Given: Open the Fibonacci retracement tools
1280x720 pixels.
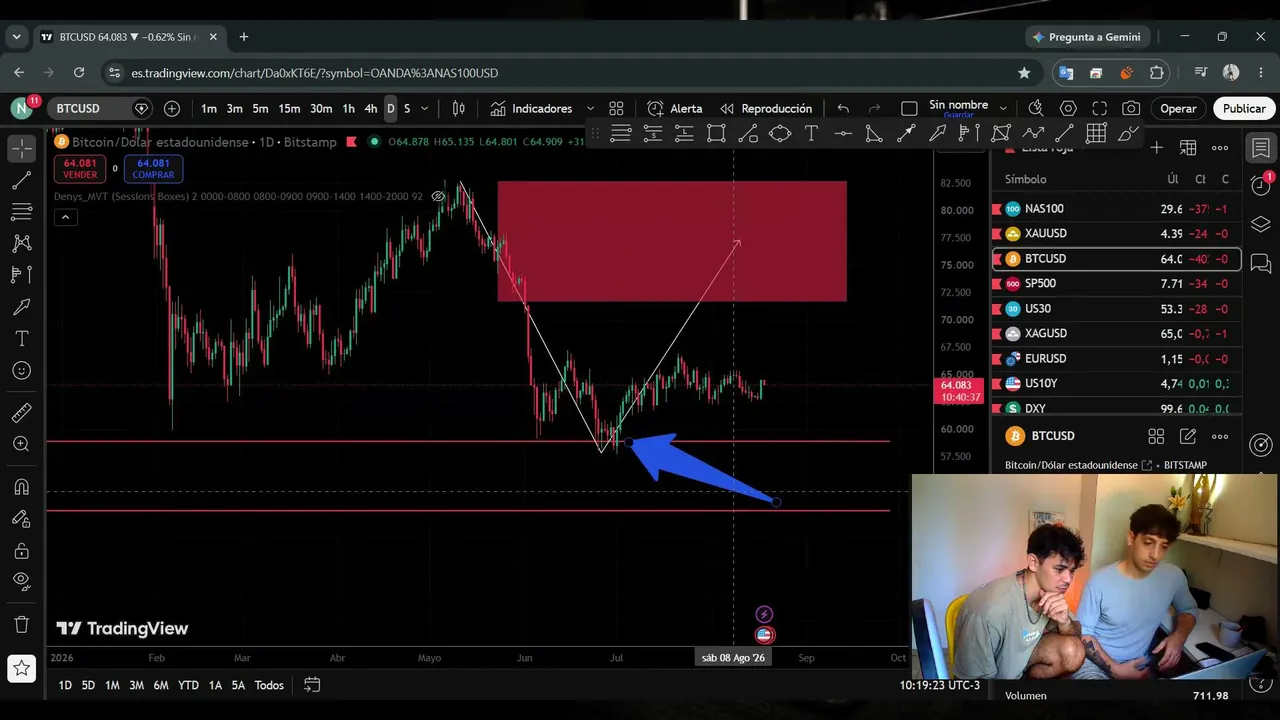Looking at the screenshot, I should point(21,212).
